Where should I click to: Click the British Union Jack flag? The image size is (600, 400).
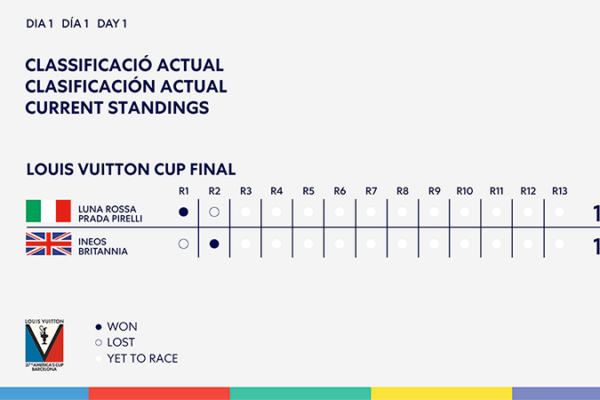click(48, 243)
